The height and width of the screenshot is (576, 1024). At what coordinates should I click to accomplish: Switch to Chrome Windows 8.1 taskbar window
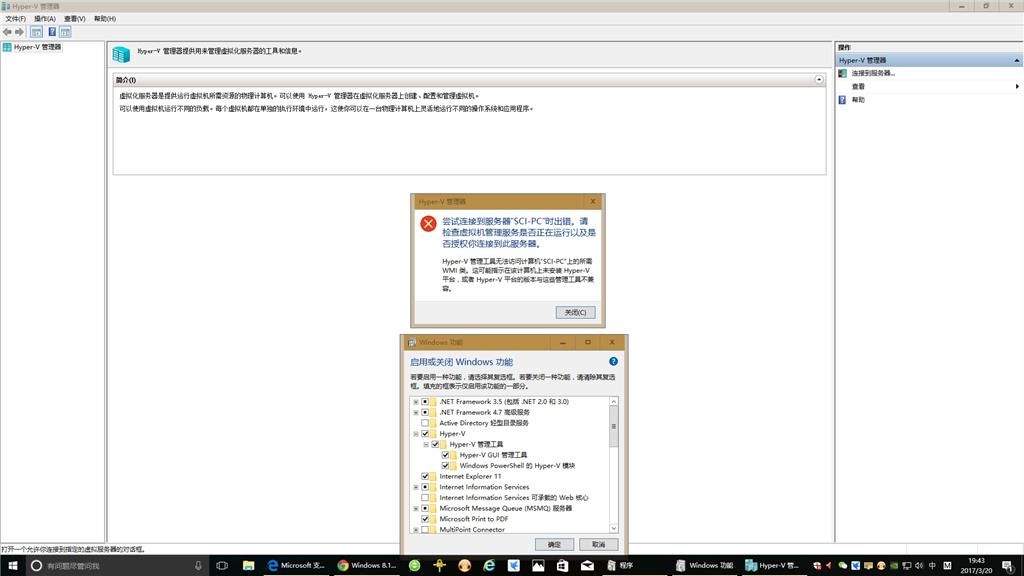[367, 566]
